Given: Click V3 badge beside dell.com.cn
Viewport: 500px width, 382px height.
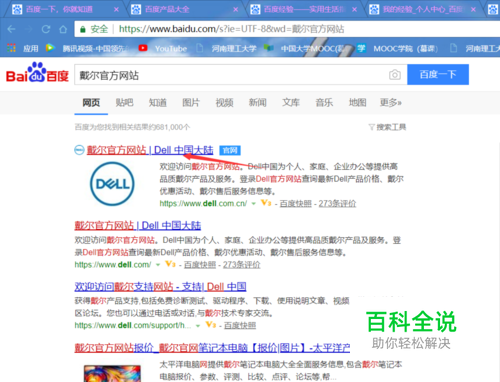Looking at the screenshot, I should pyautogui.click(x=266, y=203).
